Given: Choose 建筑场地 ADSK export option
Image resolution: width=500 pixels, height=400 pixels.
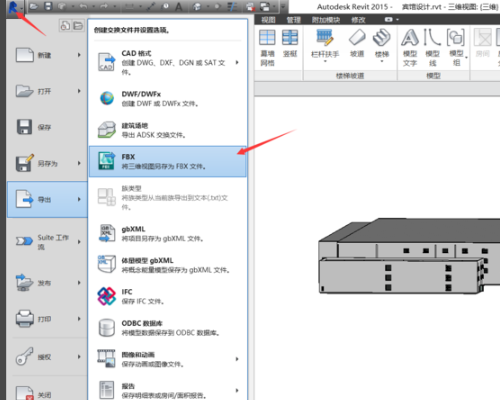Looking at the screenshot, I should pyautogui.click(x=168, y=130).
